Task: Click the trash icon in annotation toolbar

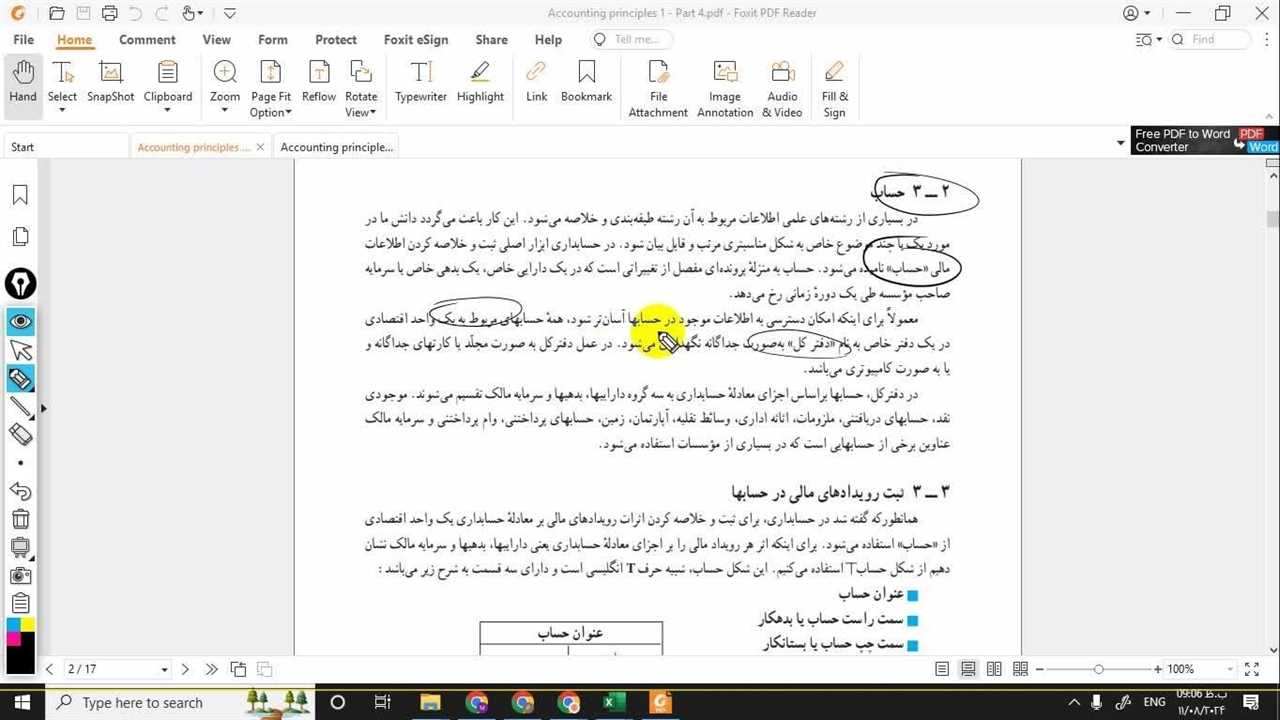Action: pyautogui.click(x=20, y=518)
